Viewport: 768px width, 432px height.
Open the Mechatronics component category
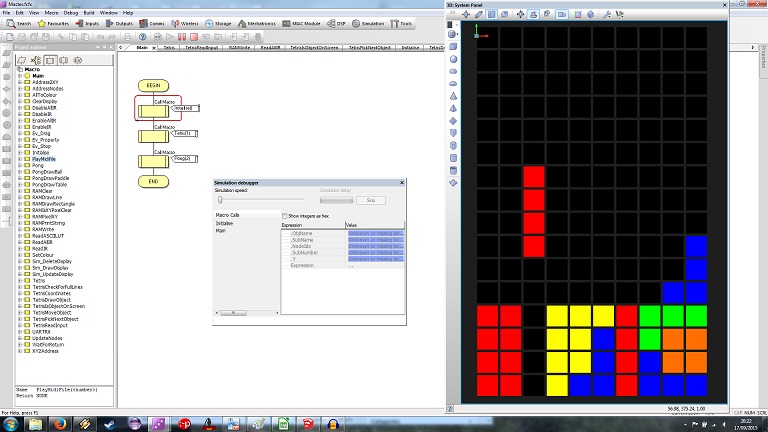(x=257, y=23)
